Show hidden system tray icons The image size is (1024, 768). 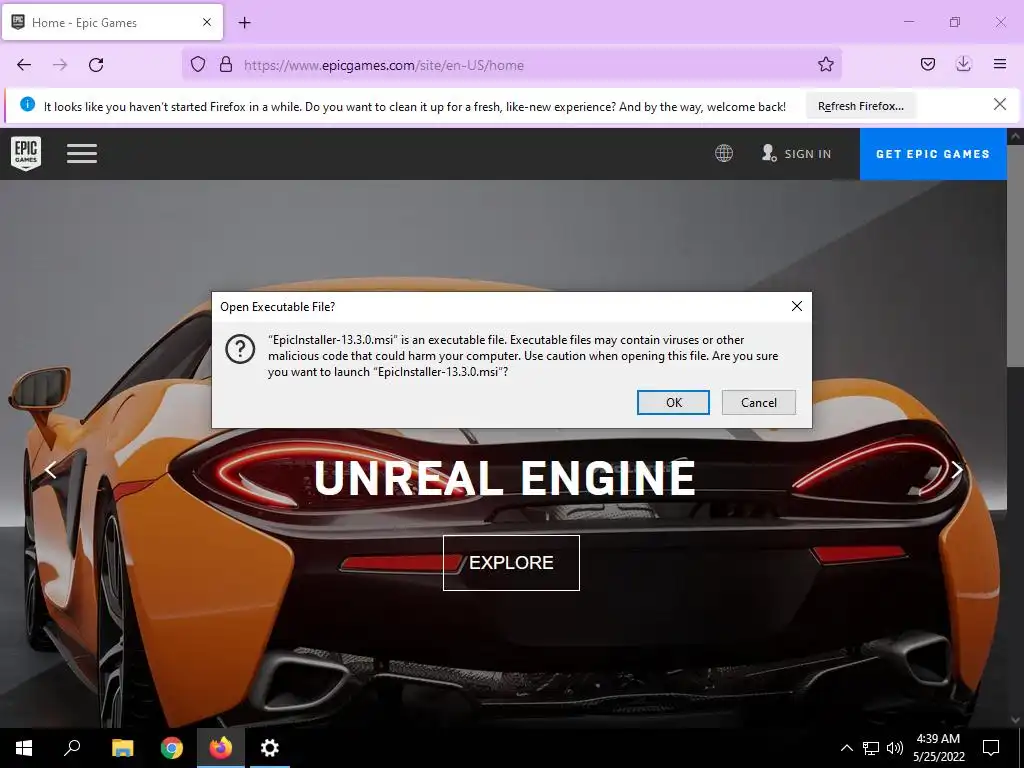[x=846, y=748]
